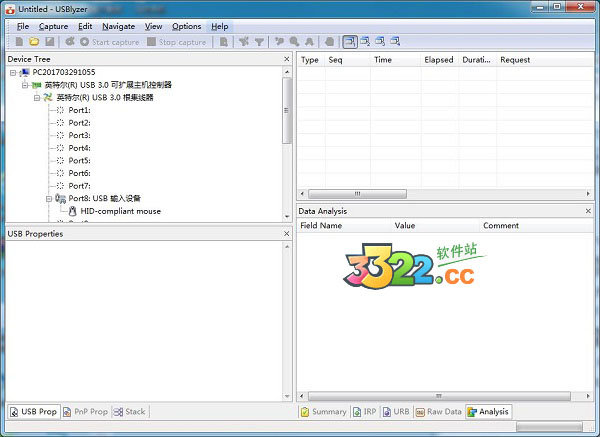This screenshot has width=600, height=437.
Task: Select Port7: in the device tree
Action: 79,186
